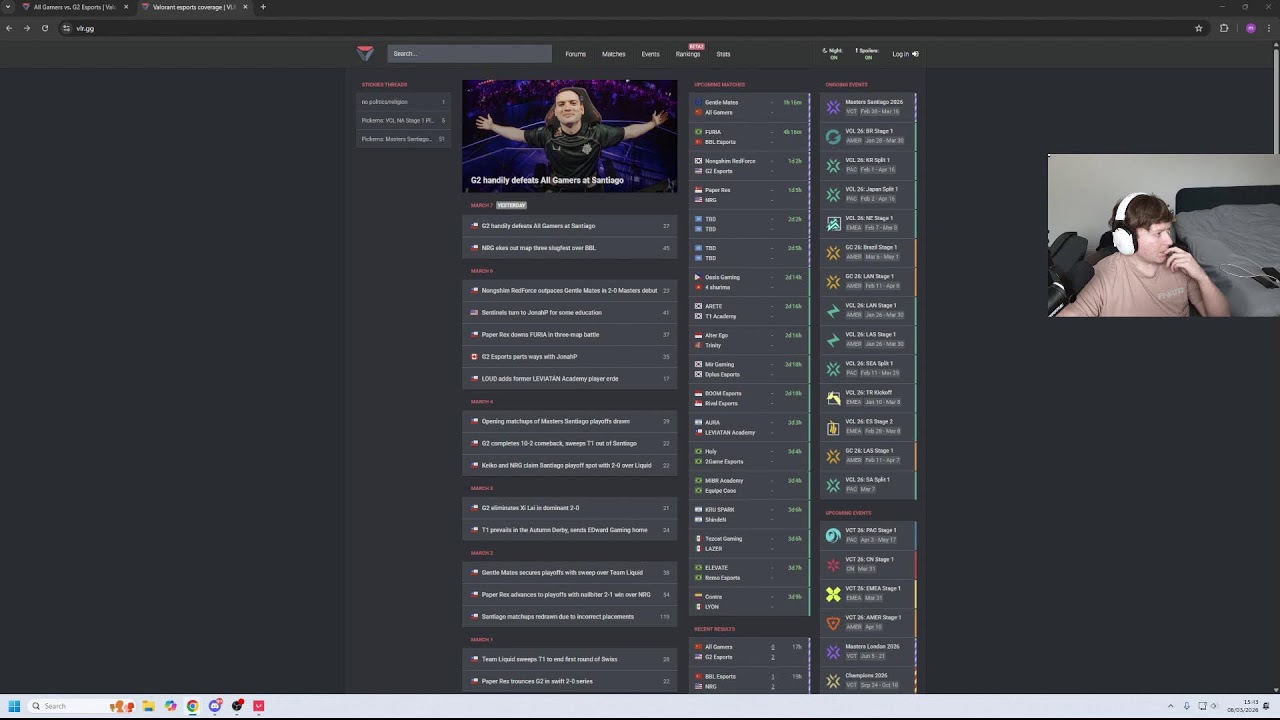1280x720 pixels.
Task: Open KRU SPARK vs ShindeN upcoming match
Action: coord(751,514)
